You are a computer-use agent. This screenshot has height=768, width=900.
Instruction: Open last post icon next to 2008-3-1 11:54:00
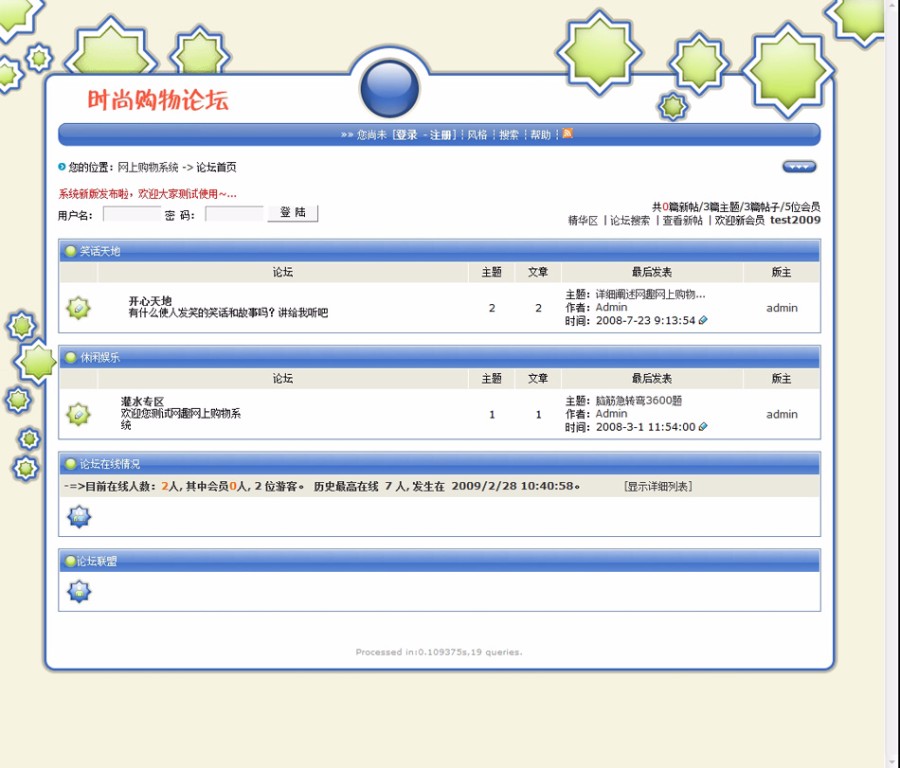tap(703, 426)
